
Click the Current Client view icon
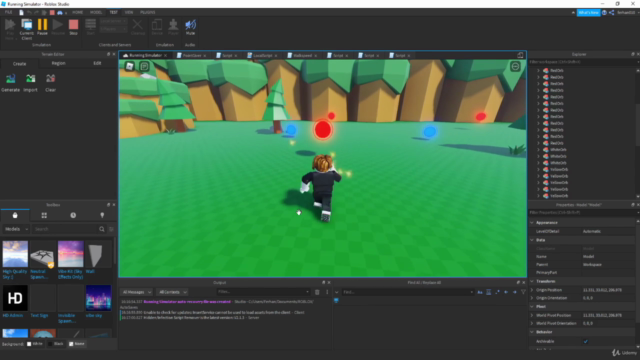coord(27,29)
